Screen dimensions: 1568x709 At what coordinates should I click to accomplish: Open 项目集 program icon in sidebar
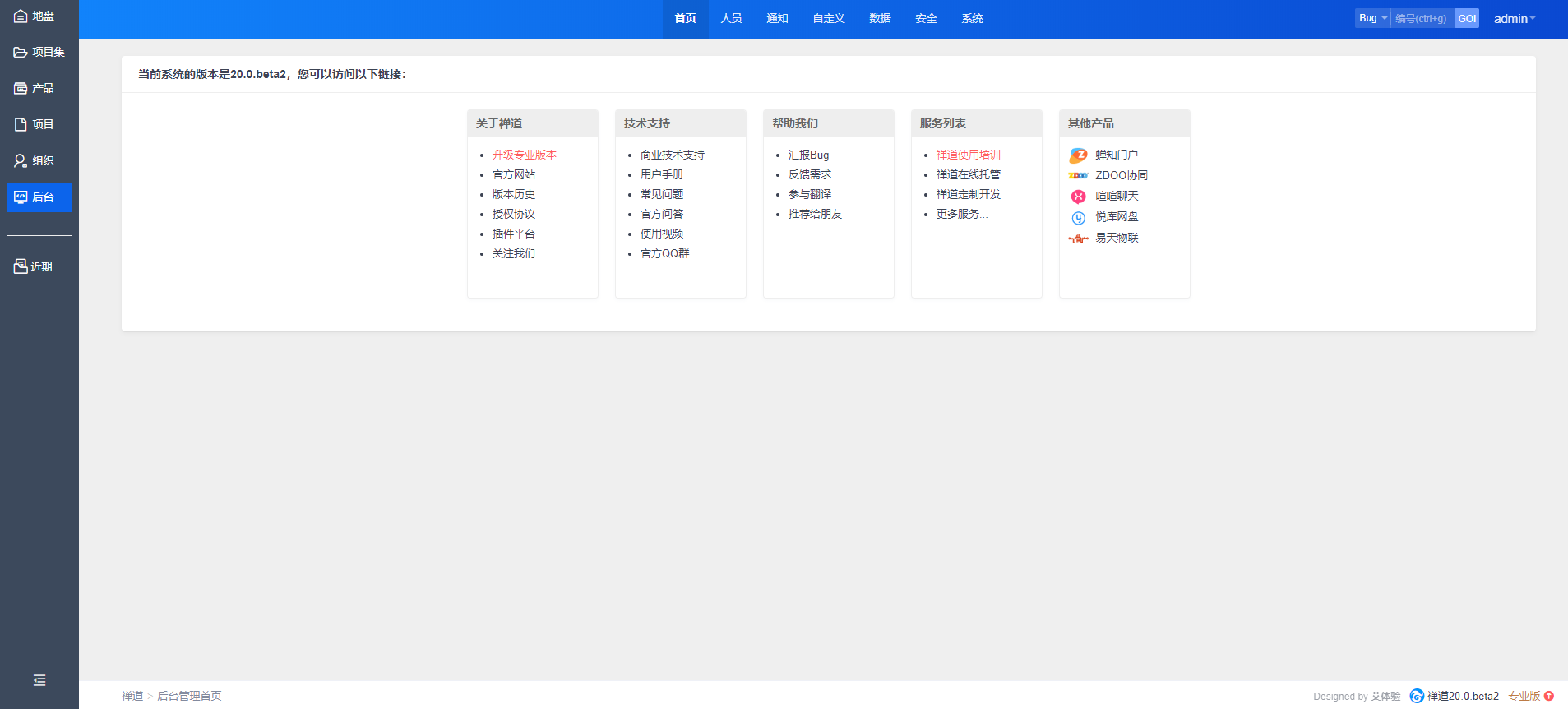[21, 52]
